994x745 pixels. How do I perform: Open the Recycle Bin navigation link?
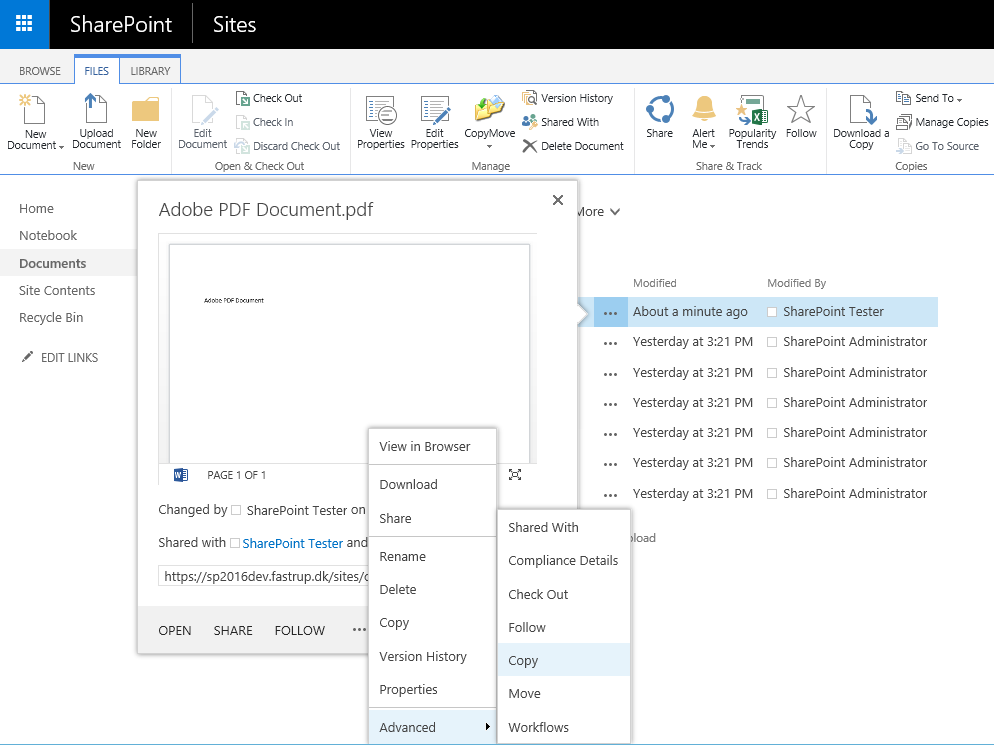pyautogui.click(x=50, y=318)
